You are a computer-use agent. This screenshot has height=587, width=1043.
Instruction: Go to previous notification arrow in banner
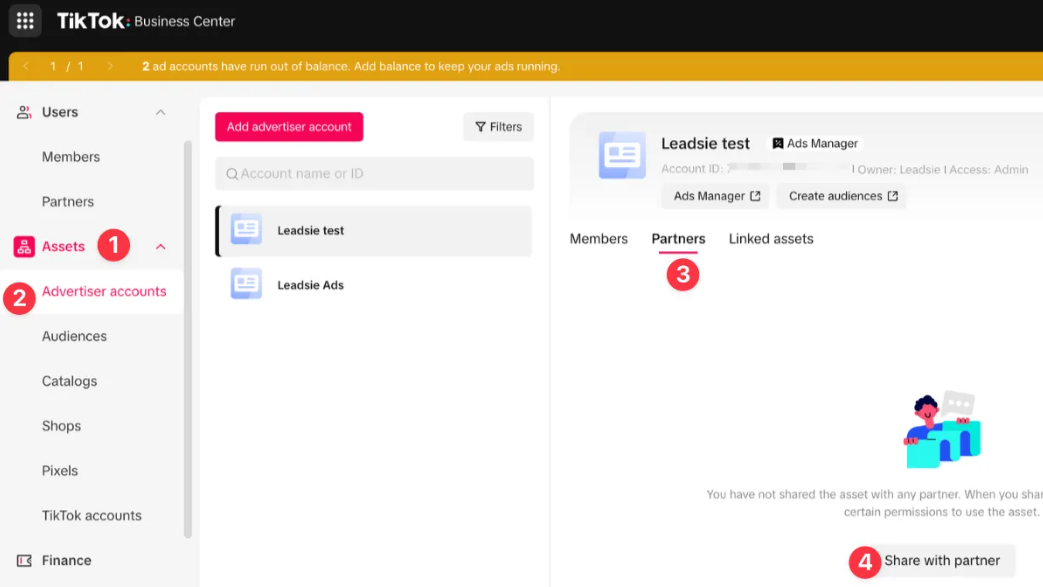click(26, 66)
